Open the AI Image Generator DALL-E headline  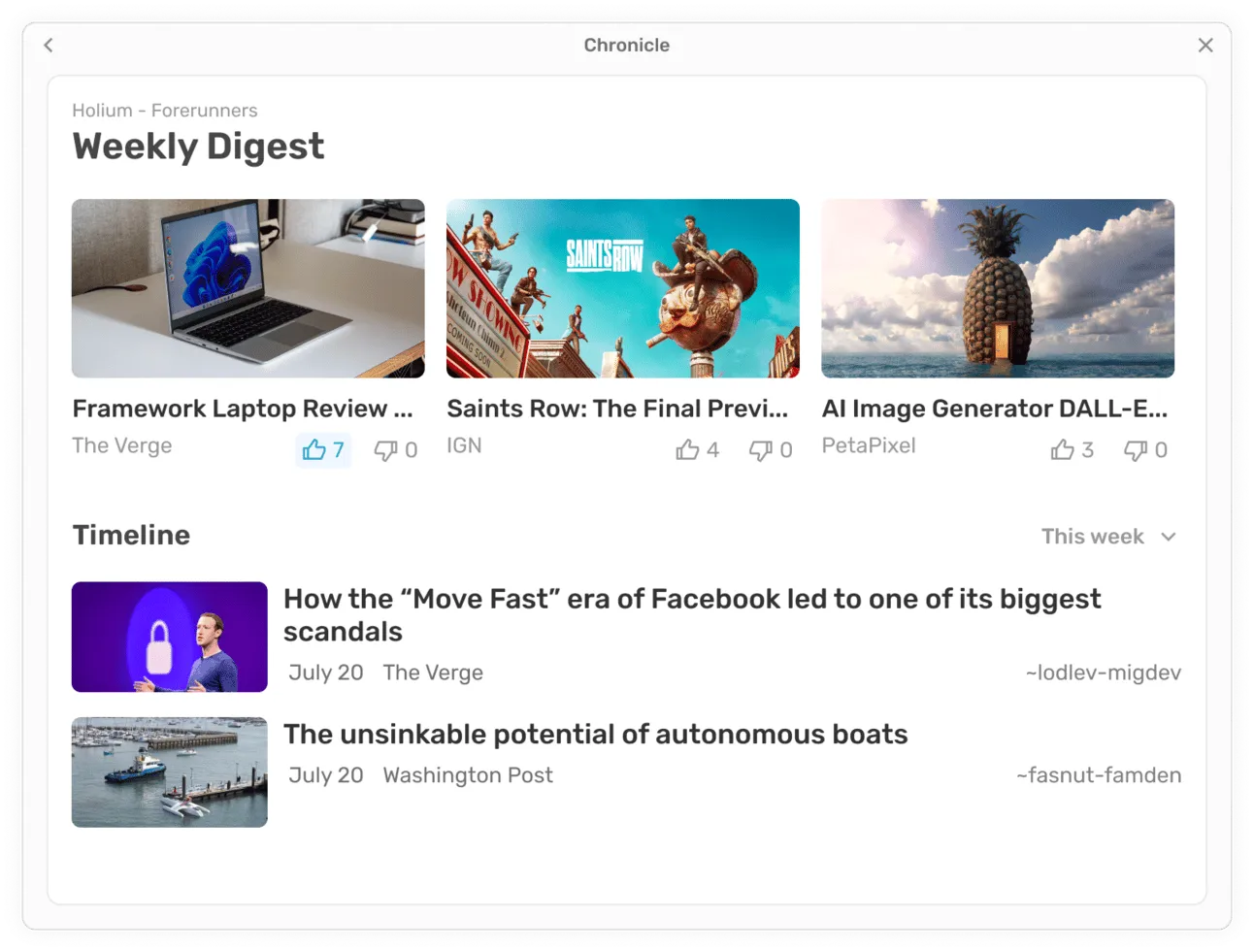click(994, 409)
